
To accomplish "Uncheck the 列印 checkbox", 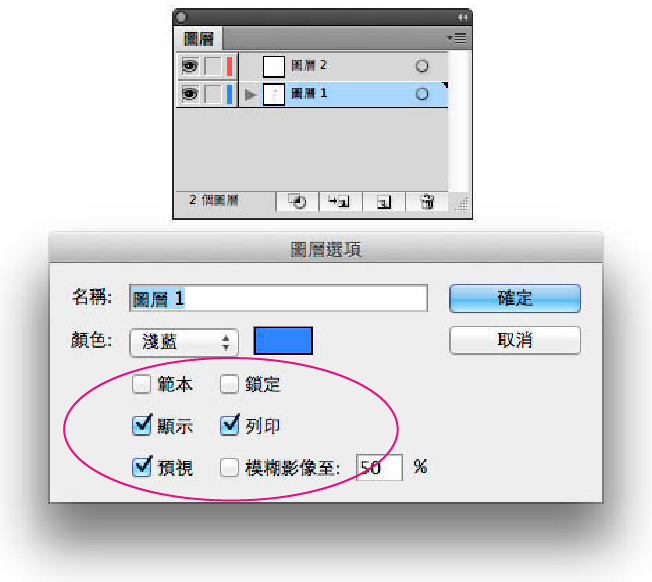I will [x=230, y=425].
